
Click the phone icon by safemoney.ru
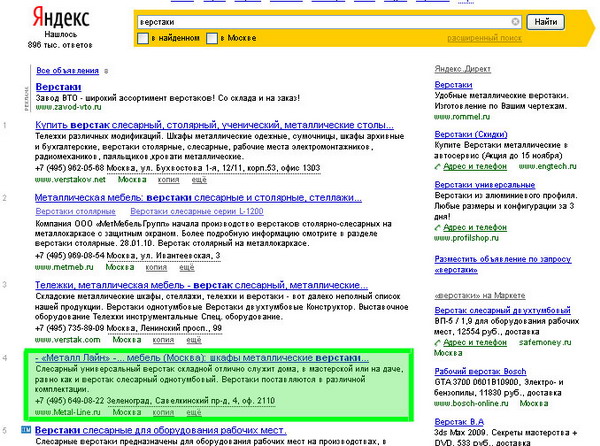tap(438, 343)
